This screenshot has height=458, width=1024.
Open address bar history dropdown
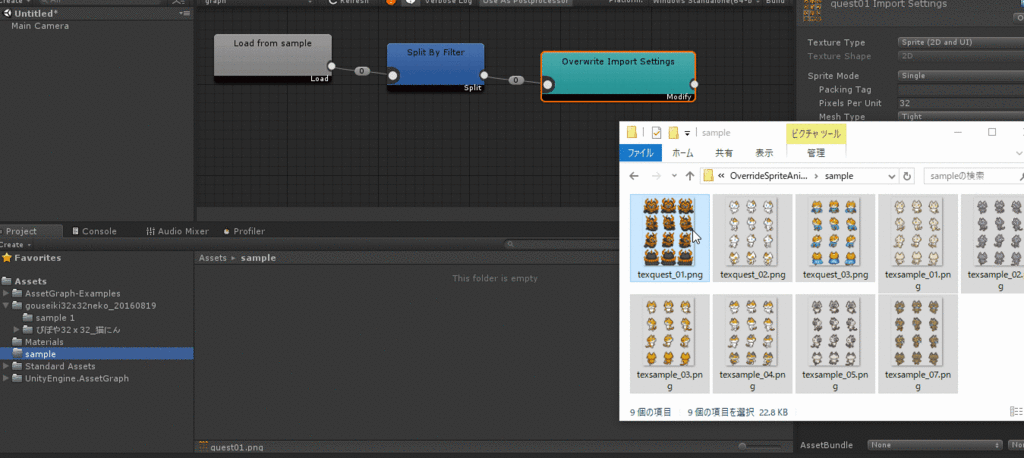tap(892, 176)
